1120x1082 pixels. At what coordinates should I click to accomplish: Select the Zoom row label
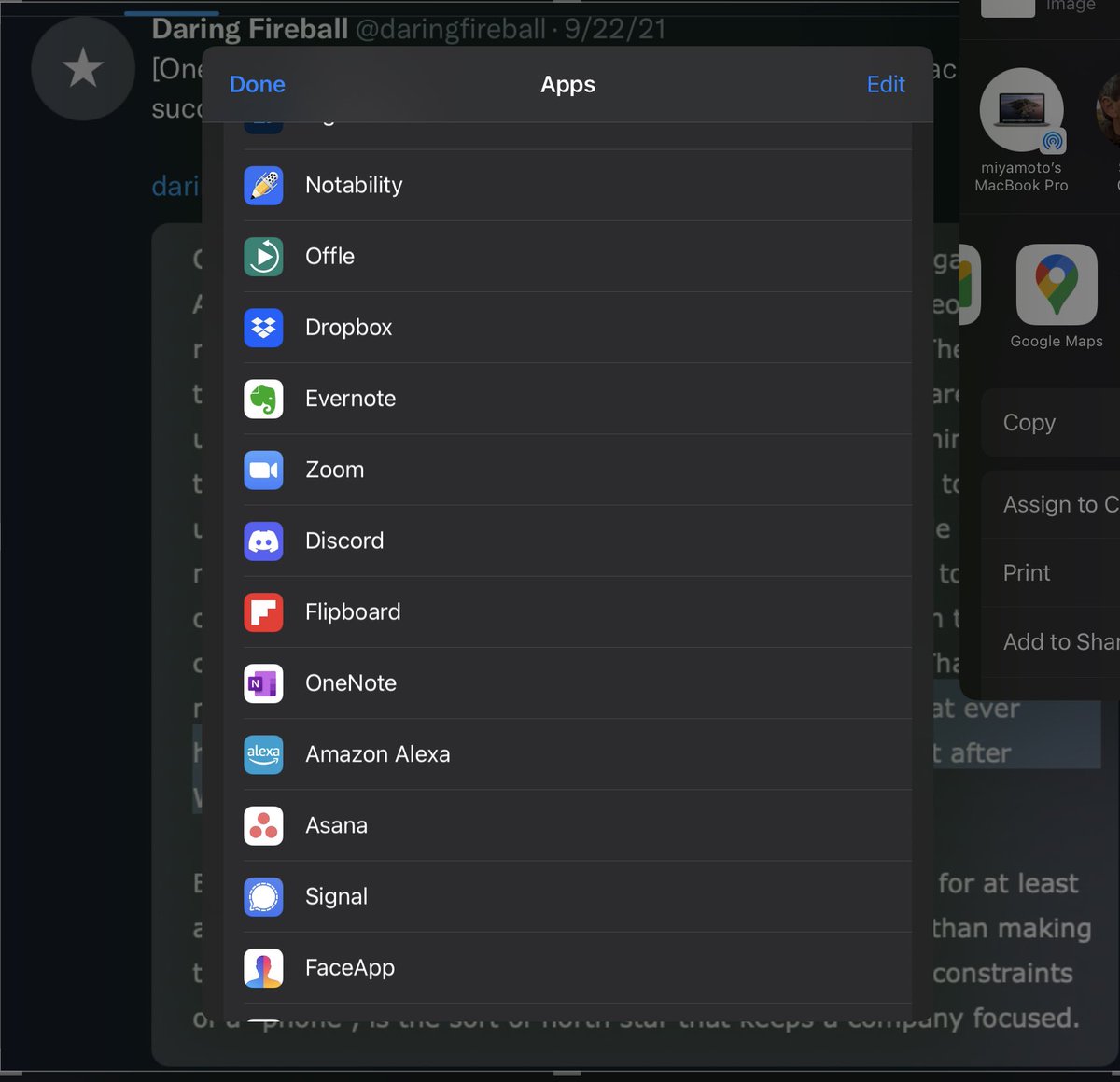click(334, 470)
